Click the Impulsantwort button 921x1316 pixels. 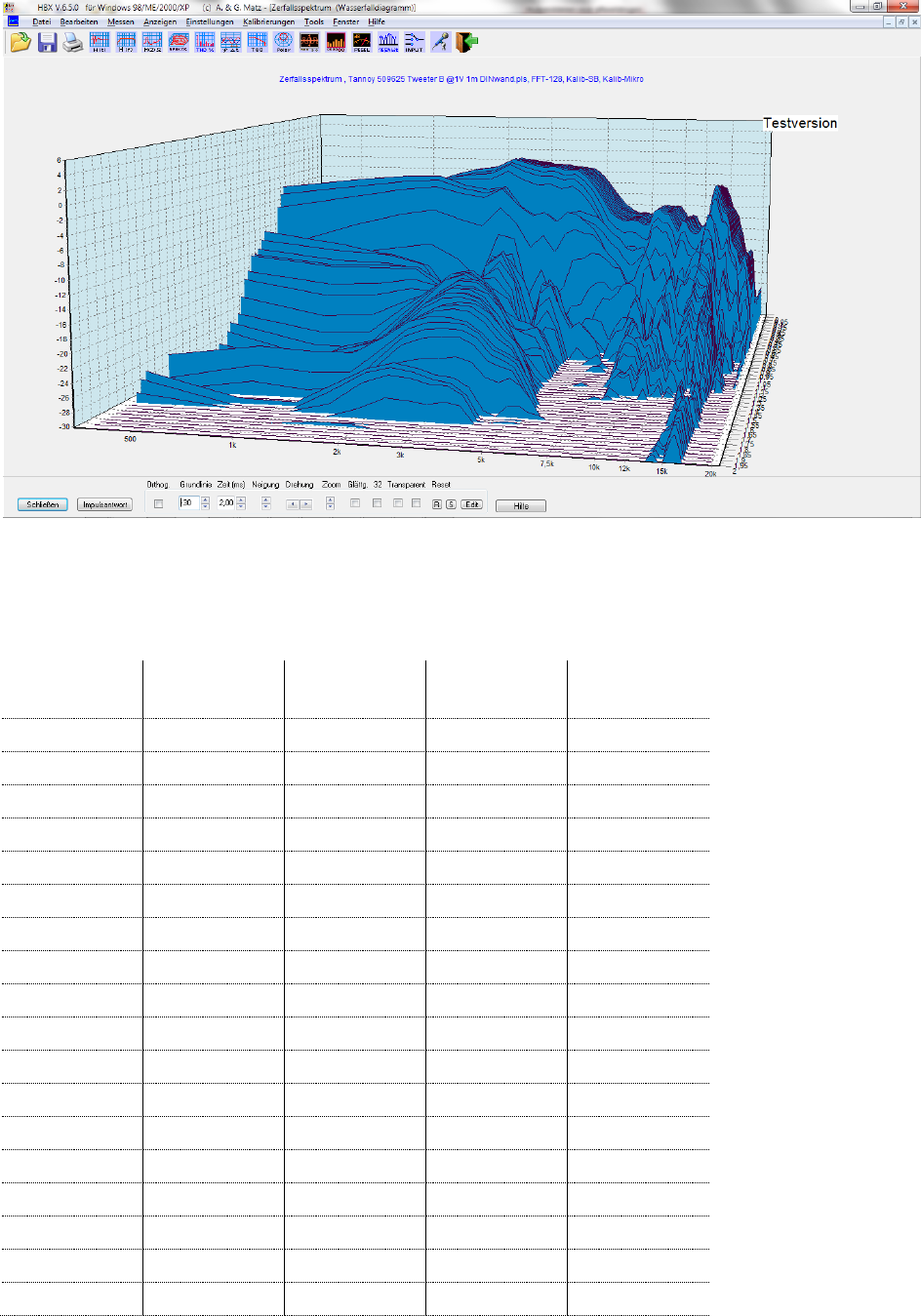(104, 505)
